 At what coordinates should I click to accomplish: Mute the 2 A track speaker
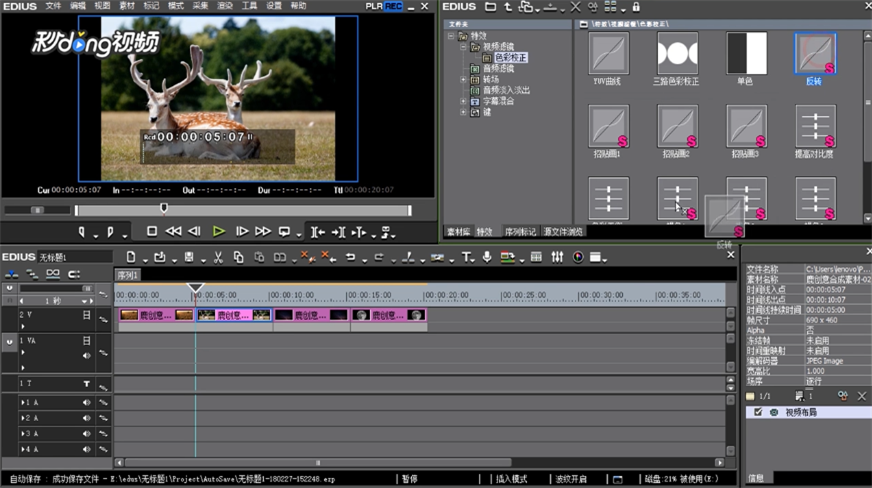tap(87, 418)
